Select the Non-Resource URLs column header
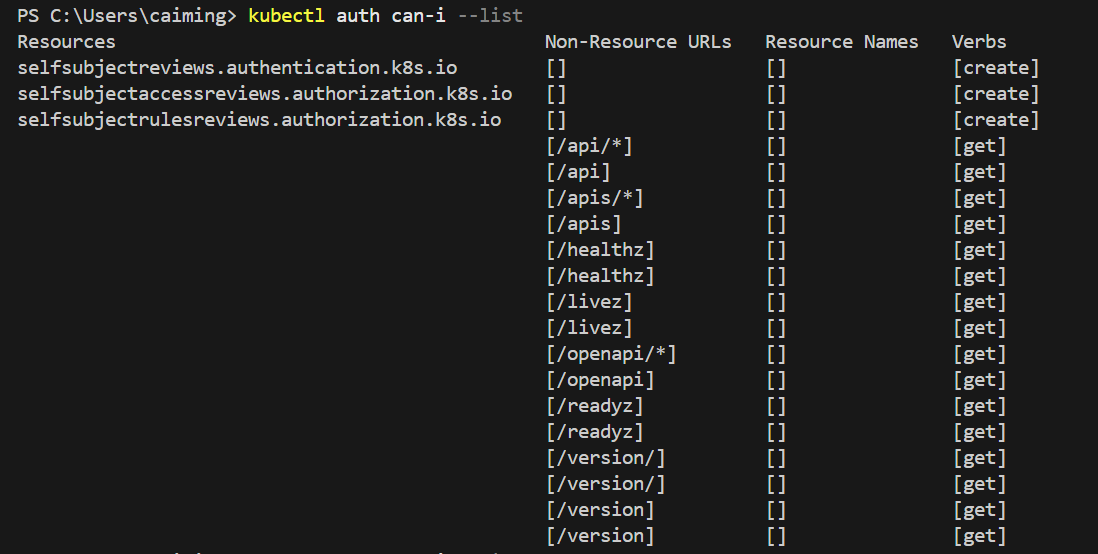Viewport: 1098px width, 554px height. (x=638, y=42)
